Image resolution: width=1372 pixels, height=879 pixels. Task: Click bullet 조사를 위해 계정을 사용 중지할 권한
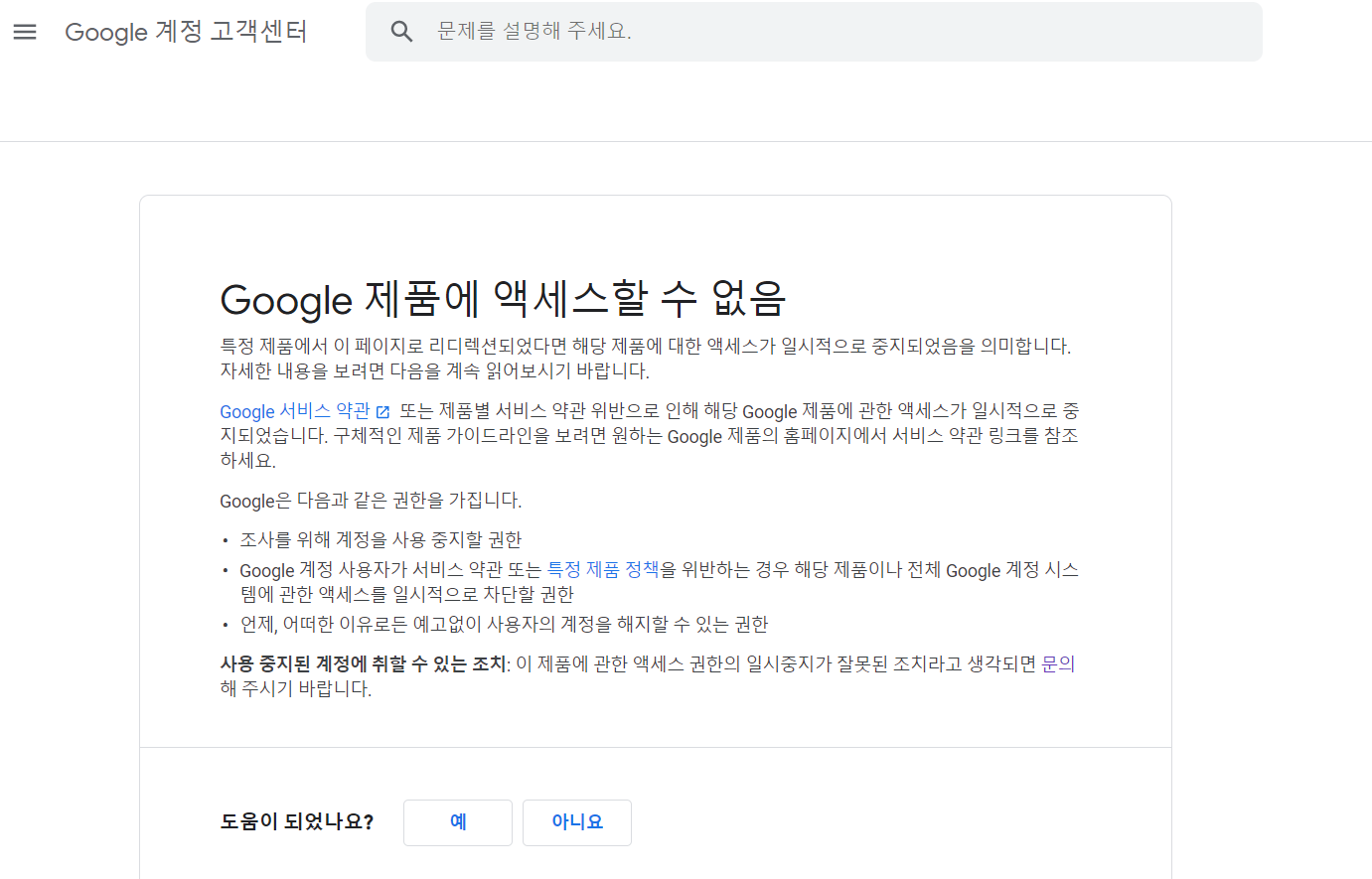(381, 540)
